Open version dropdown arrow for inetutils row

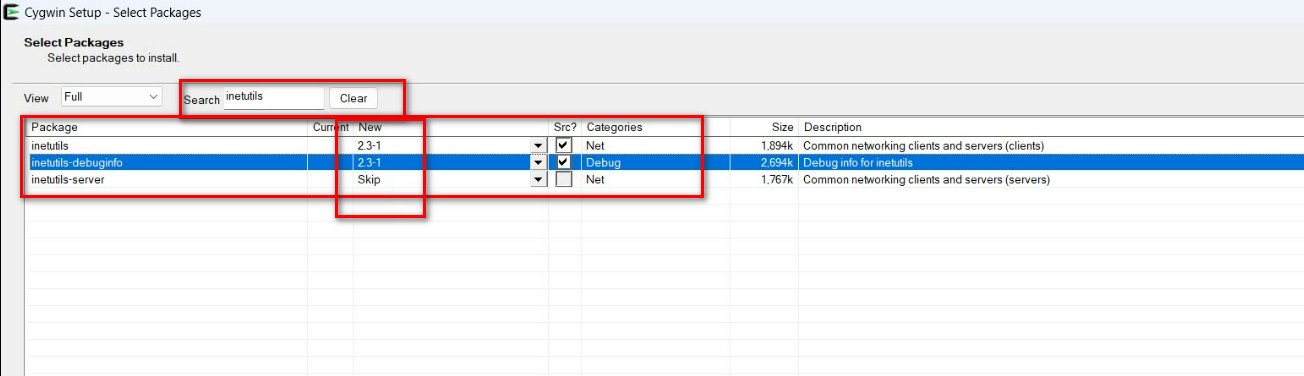coord(538,145)
